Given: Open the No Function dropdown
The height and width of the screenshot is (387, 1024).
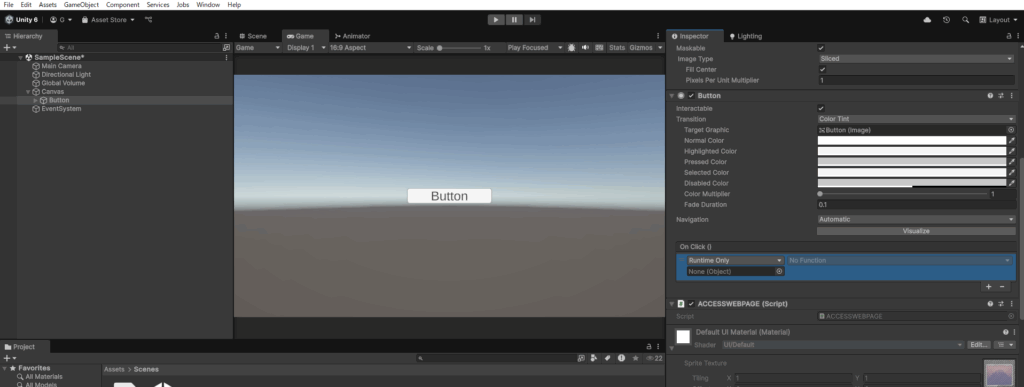Looking at the screenshot, I should 899,260.
